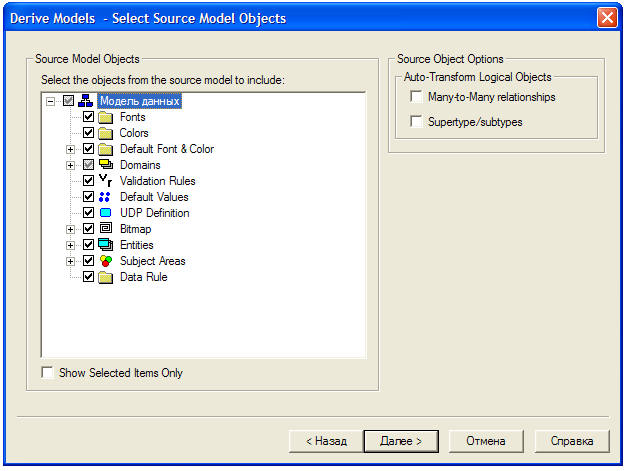Toggle the Supertype/subtypes checkbox

coord(416,122)
